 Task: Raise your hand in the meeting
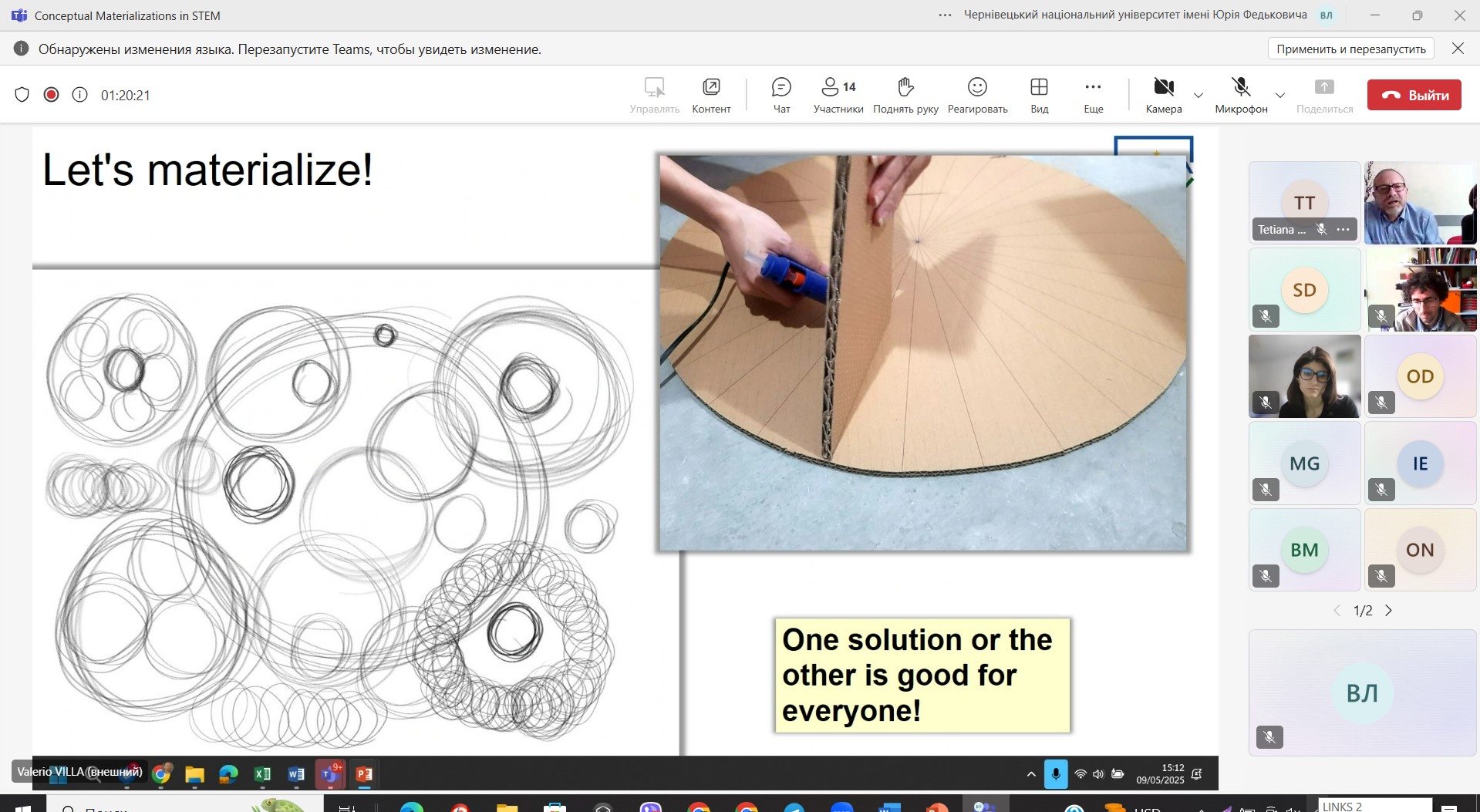click(905, 95)
